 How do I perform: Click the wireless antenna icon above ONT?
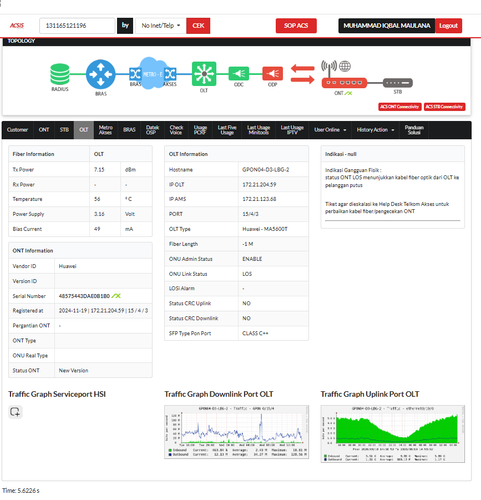tap(329, 68)
